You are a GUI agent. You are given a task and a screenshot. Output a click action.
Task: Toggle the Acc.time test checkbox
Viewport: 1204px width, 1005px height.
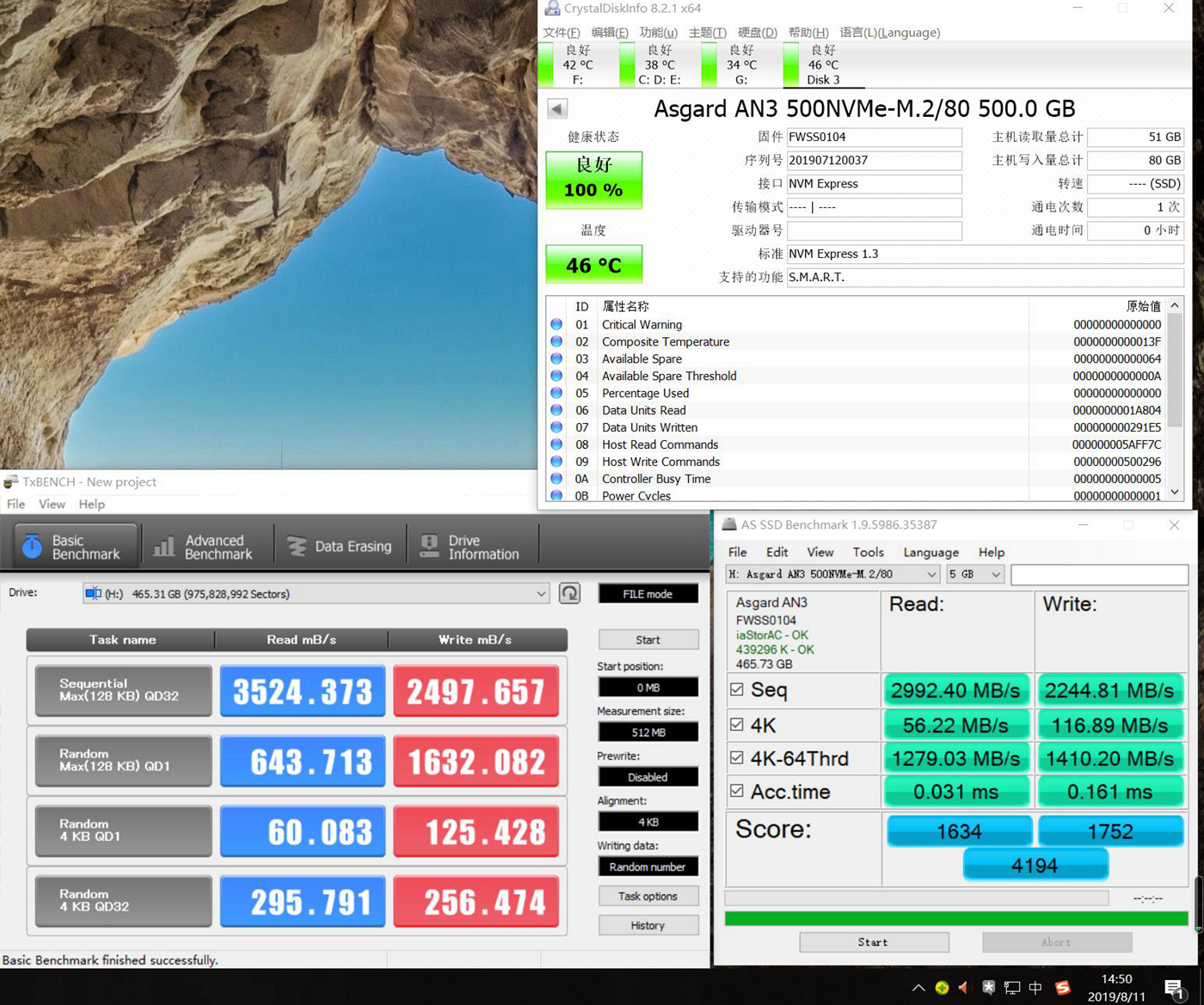737,791
